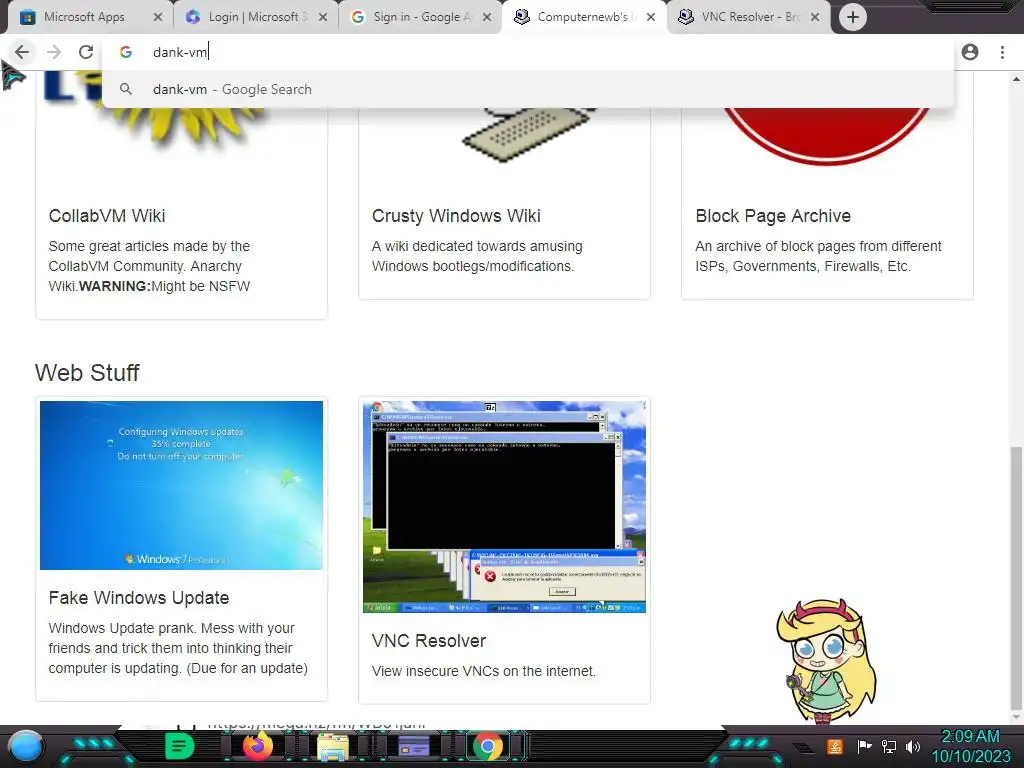Switch to the Sign in - Google tab
Screen dimensions: 1024x768
point(419,17)
